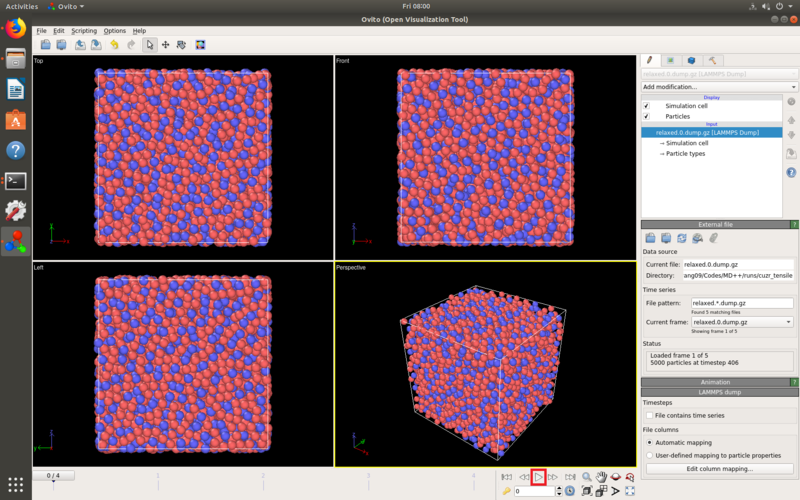This screenshot has height=500, width=800.
Task: Activate the move crosshair tool
Action: [165, 45]
